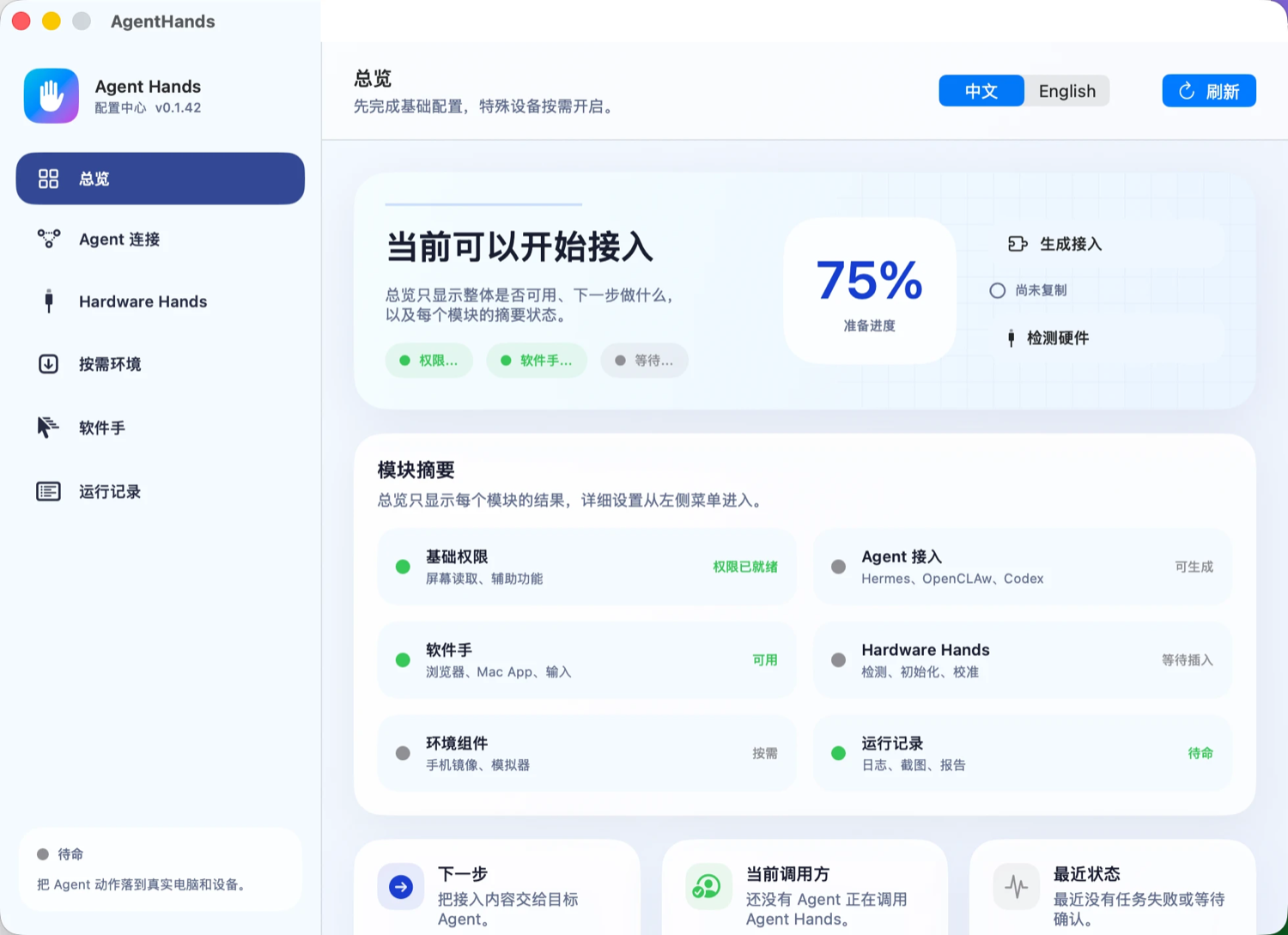Click the 屏幕读取、辅助功能 subtitle

pos(484,579)
